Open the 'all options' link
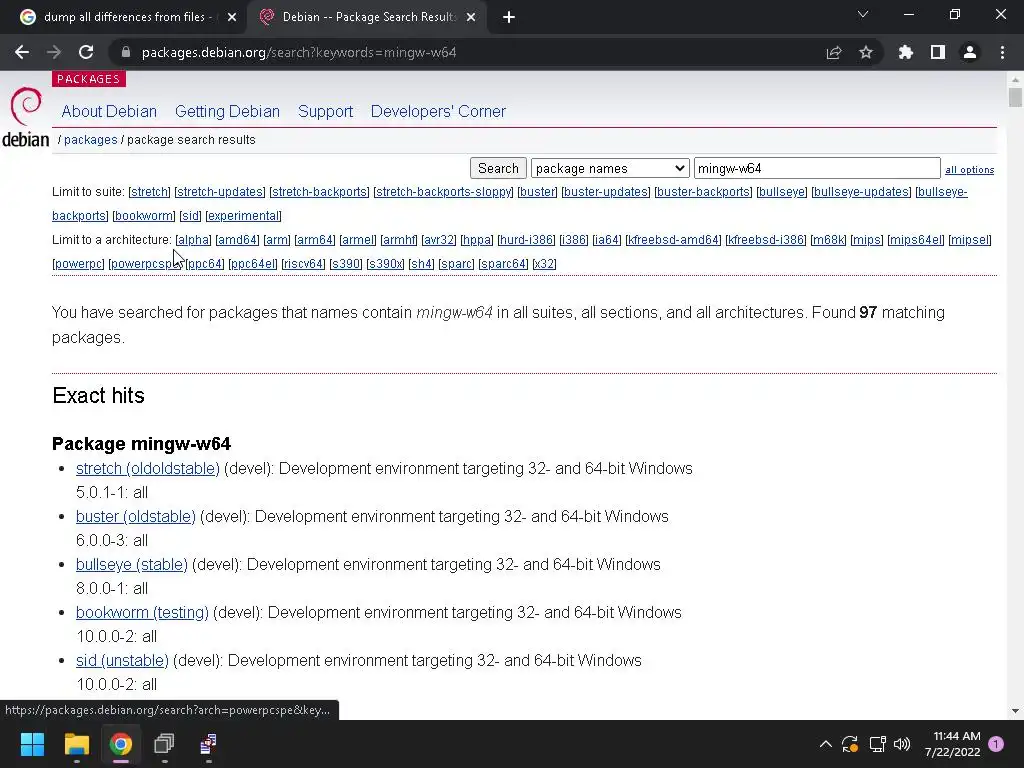Image resolution: width=1024 pixels, height=768 pixels. pos(969,170)
